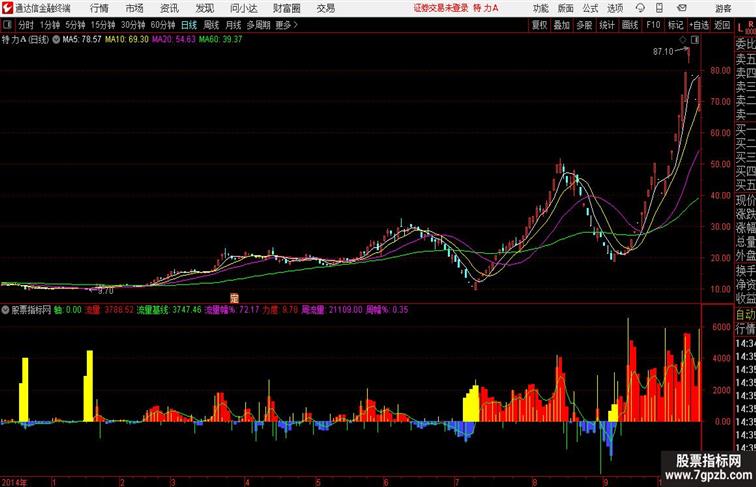Click the 2014年 date axis label
Image resolution: width=756 pixels, height=487 pixels.
pyautogui.click(x=14, y=482)
